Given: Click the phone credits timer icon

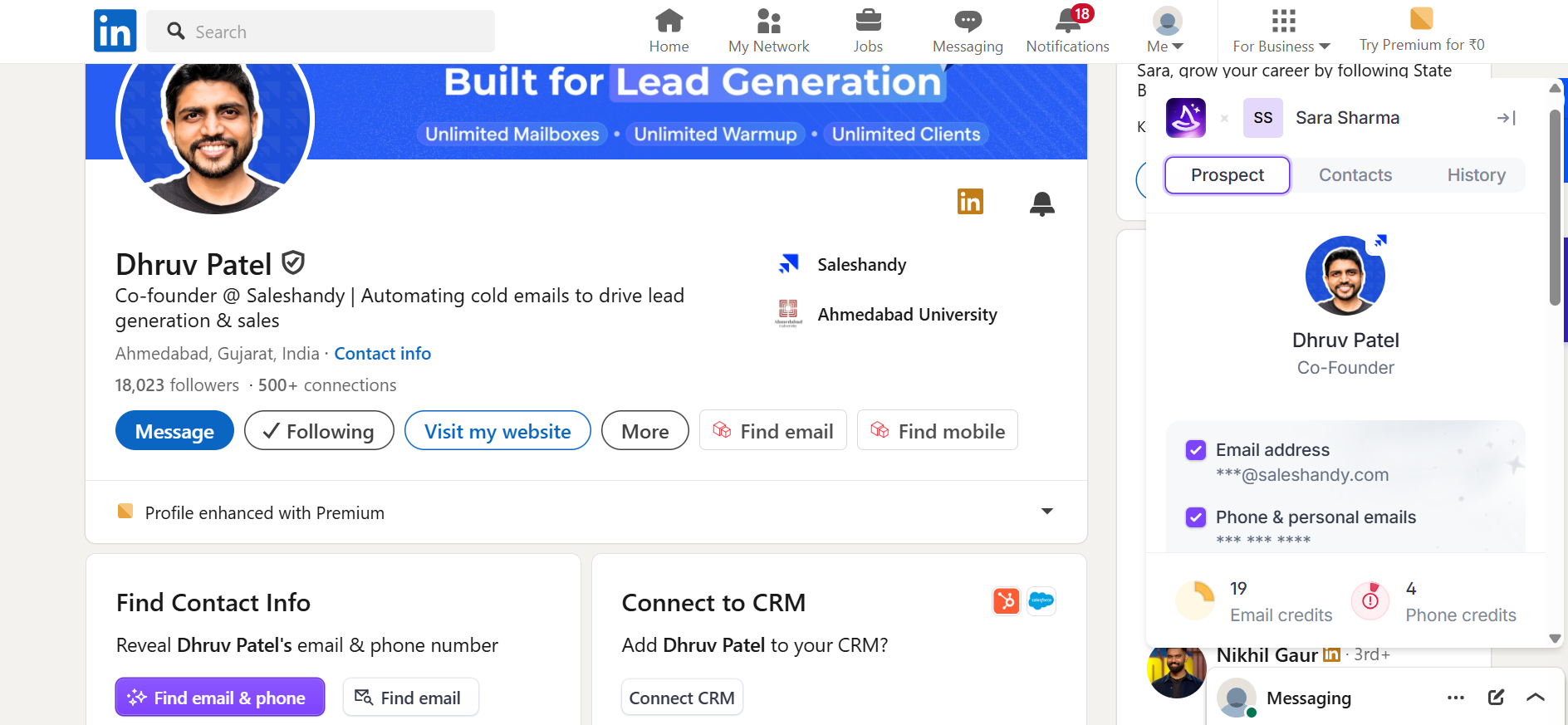Looking at the screenshot, I should (1370, 600).
